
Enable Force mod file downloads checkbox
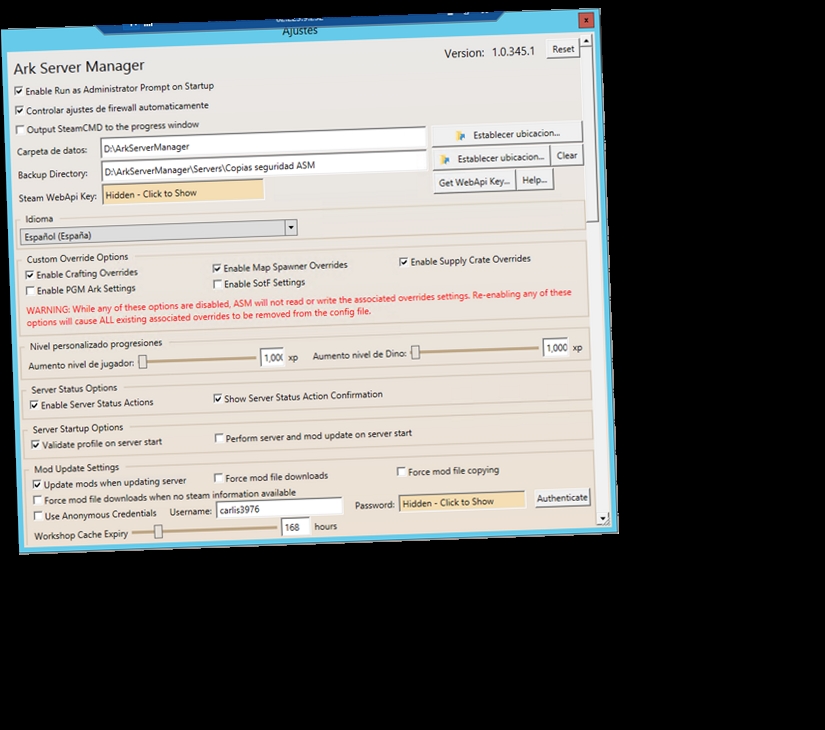click(x=218, y=478)
